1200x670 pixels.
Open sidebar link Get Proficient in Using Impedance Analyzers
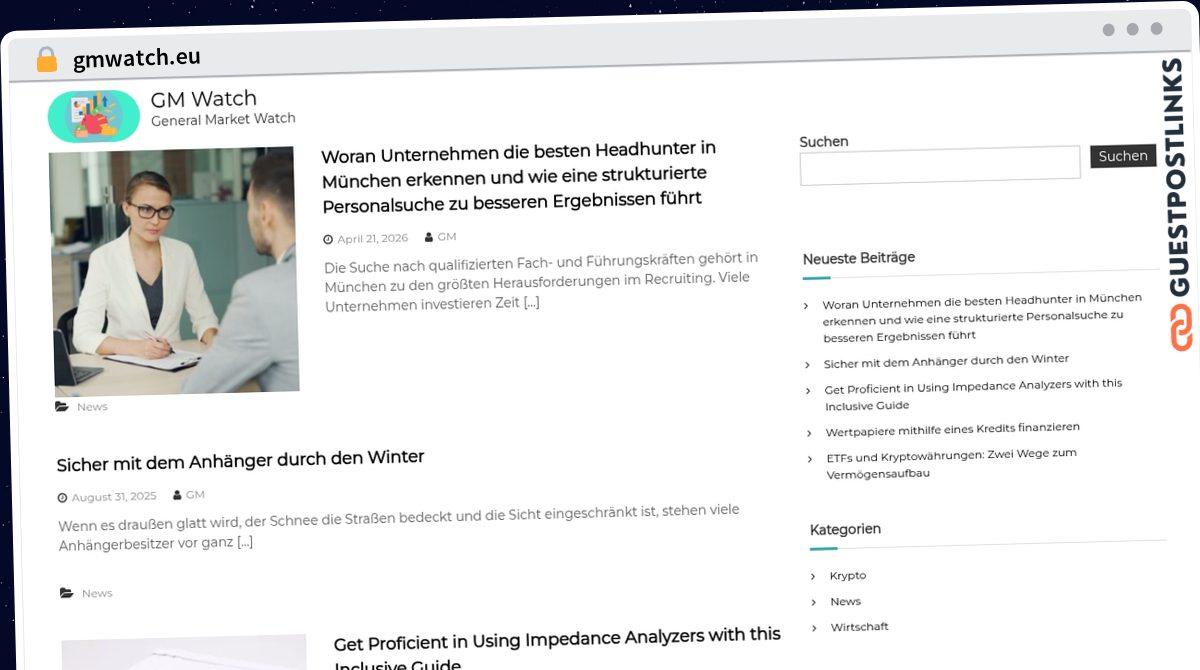click(x=973, y=395)
